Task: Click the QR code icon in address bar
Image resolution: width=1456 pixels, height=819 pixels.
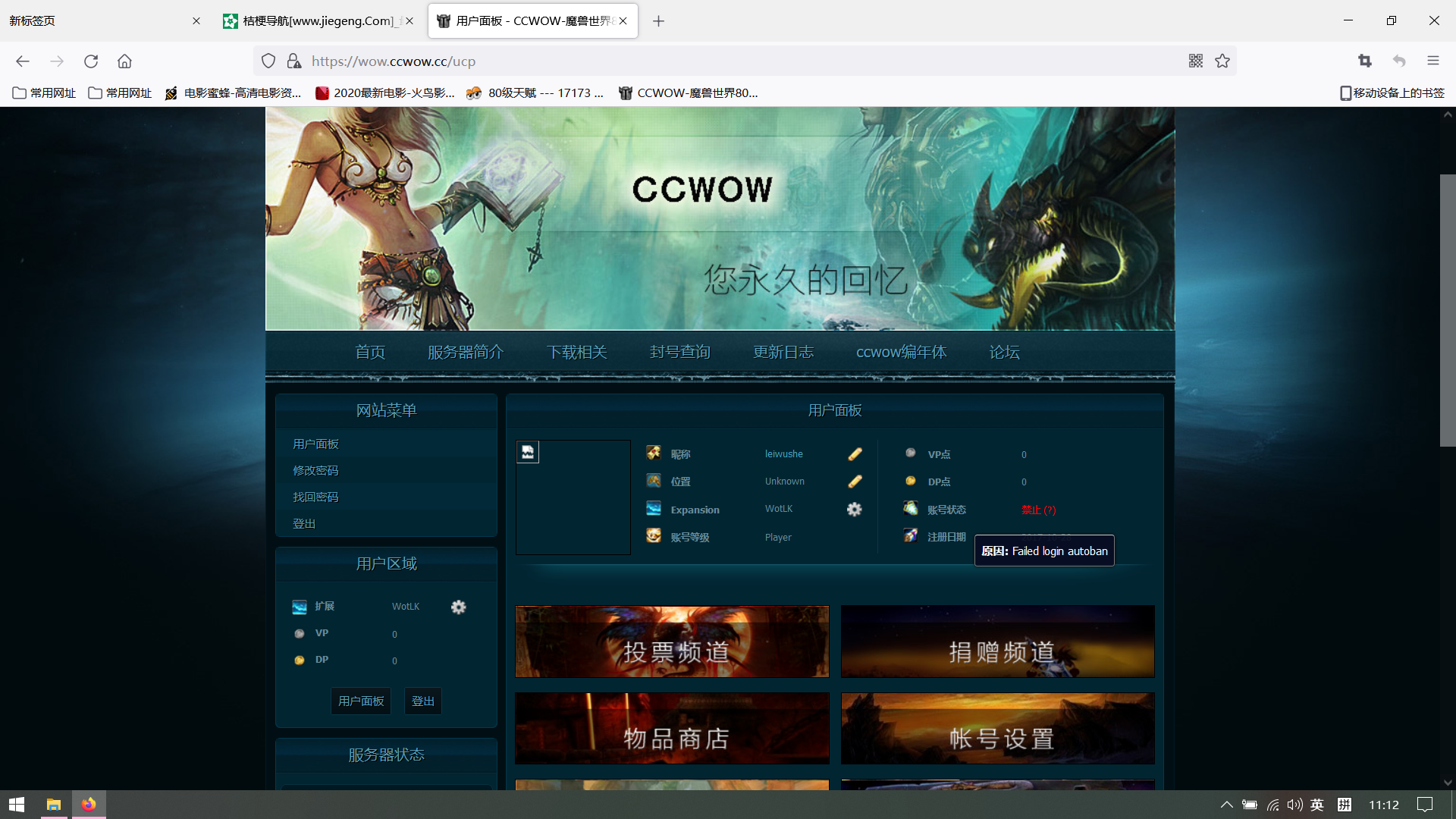Action: 1196,61
